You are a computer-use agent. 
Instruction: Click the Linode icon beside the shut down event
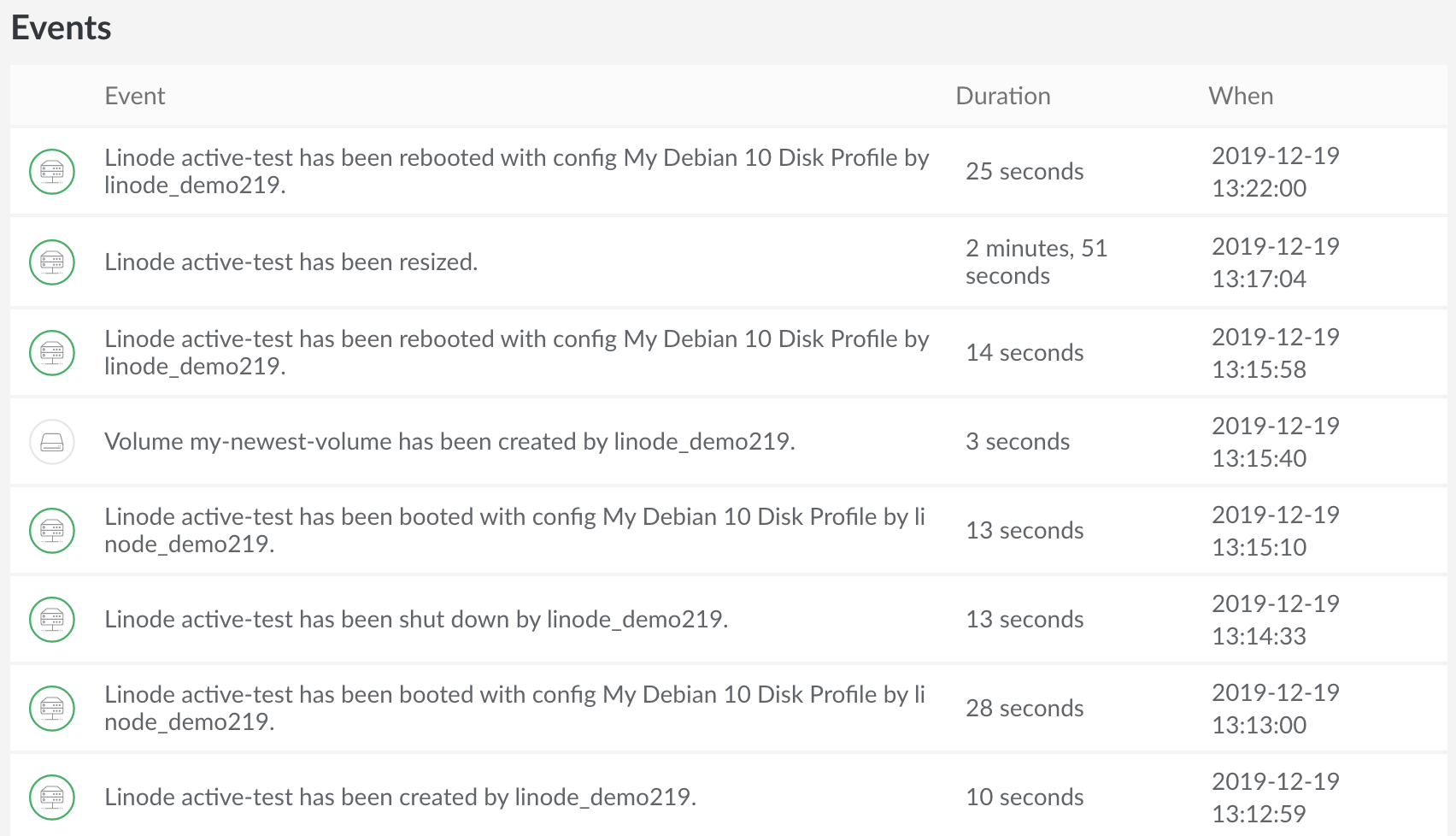coord(52,620)
